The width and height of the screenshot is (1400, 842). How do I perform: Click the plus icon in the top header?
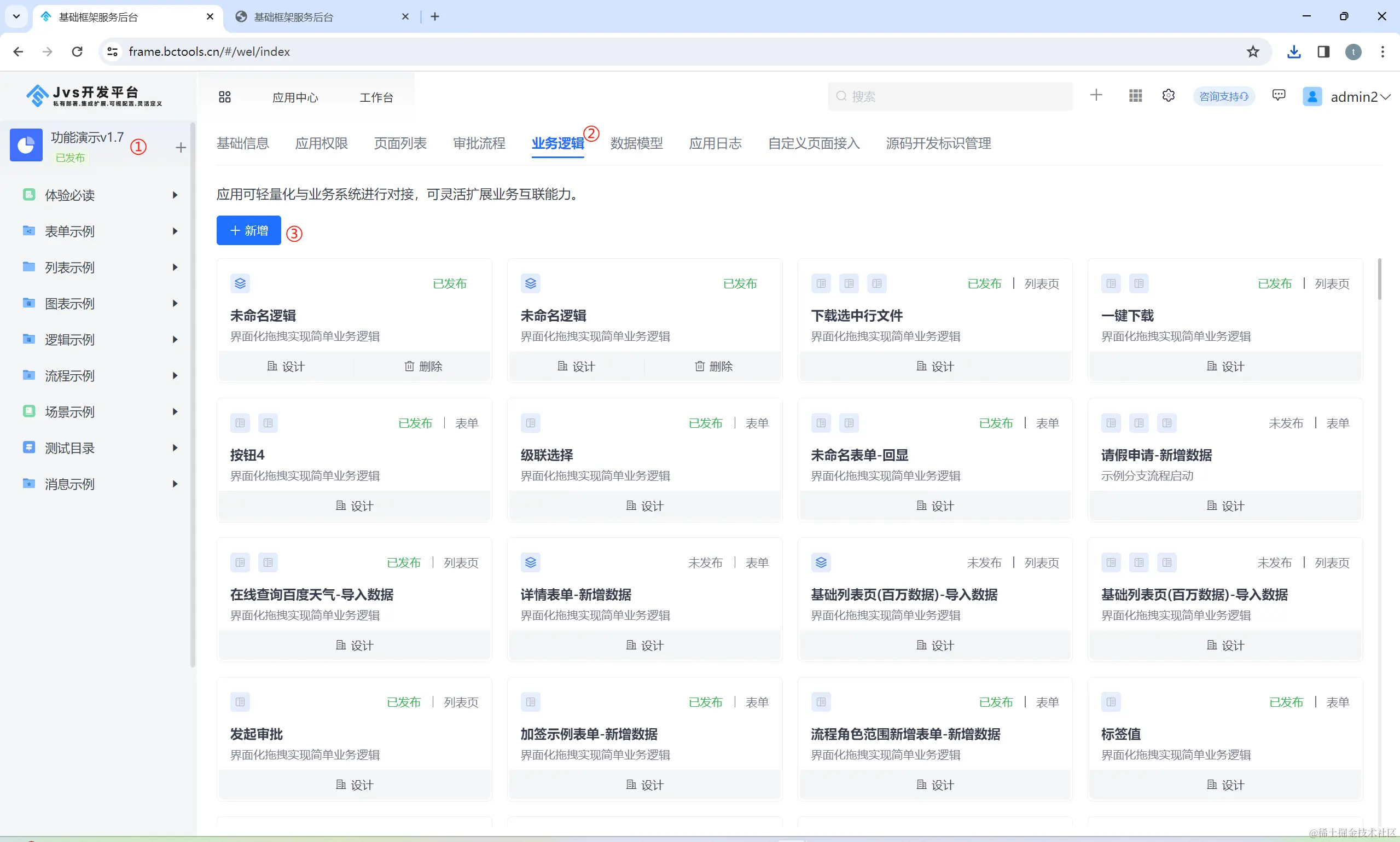pos(1096,95)
